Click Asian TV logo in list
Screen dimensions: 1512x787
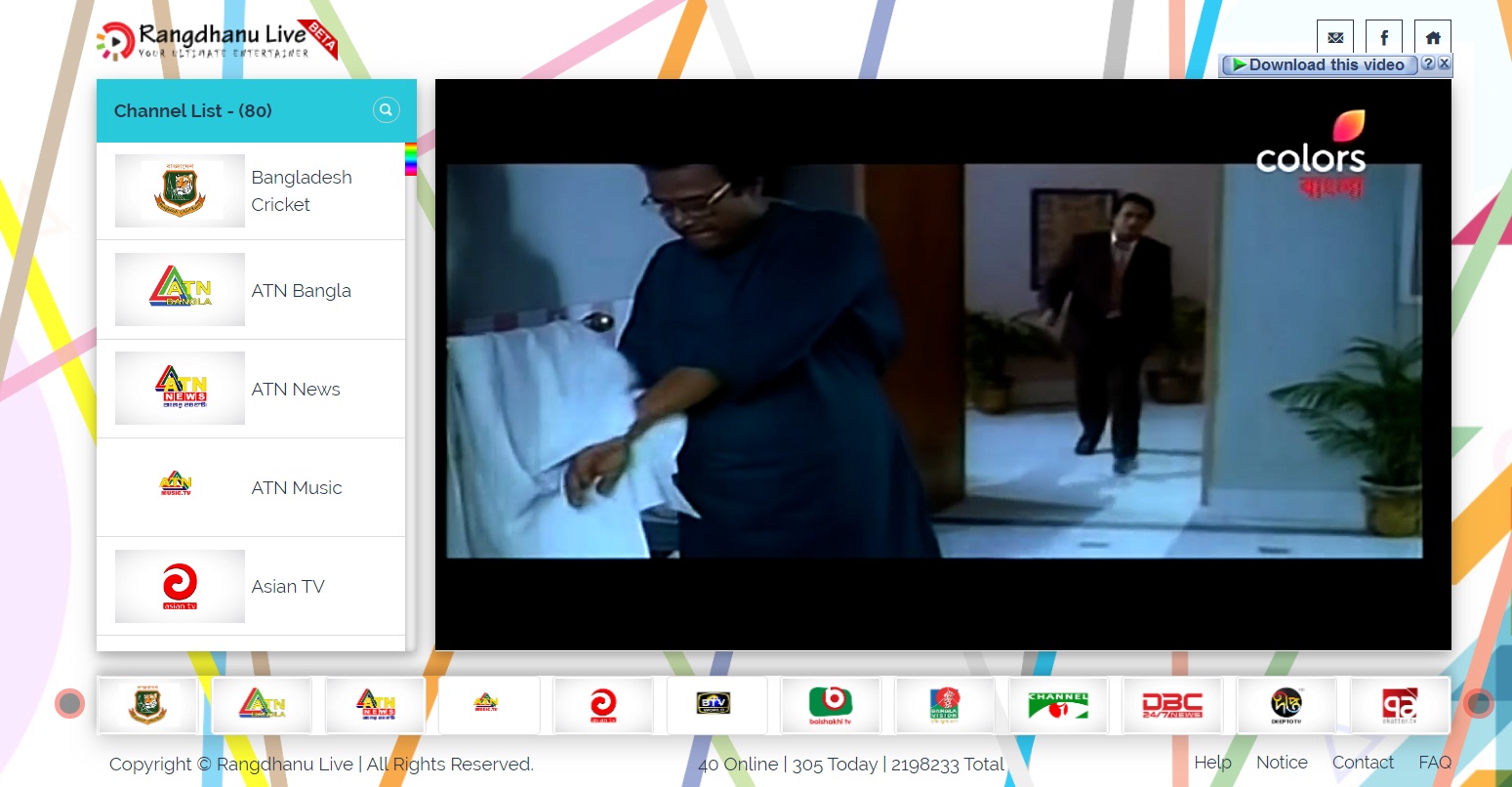[x=180, y=586]
